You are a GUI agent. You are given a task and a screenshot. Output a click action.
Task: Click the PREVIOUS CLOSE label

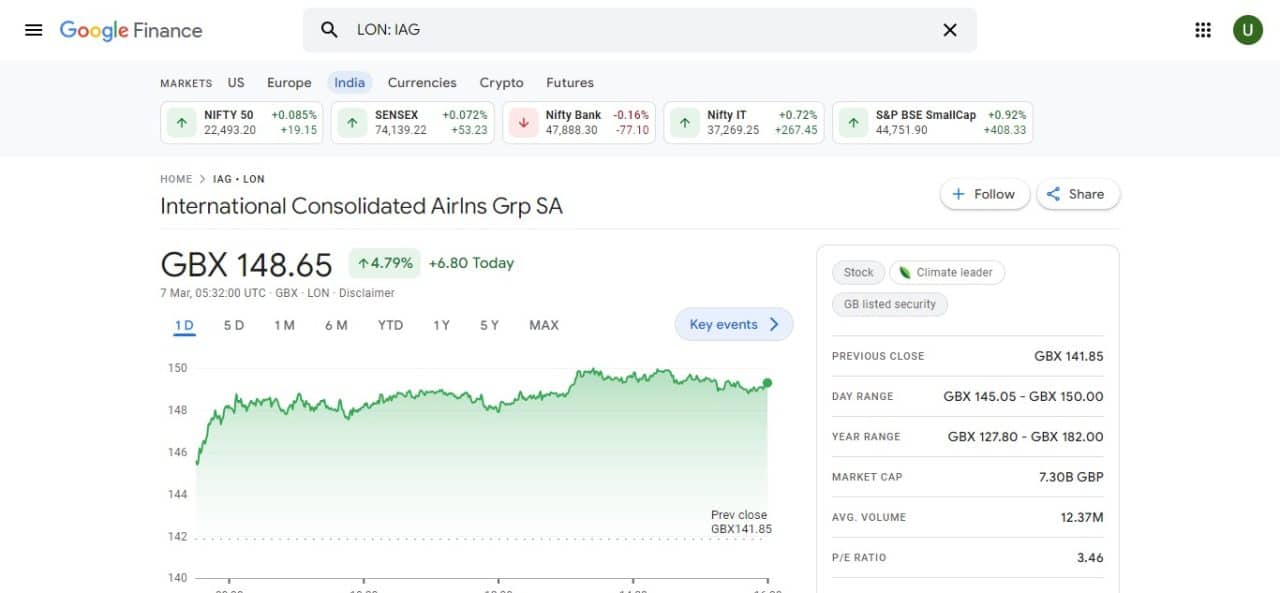tap(878, 356)
